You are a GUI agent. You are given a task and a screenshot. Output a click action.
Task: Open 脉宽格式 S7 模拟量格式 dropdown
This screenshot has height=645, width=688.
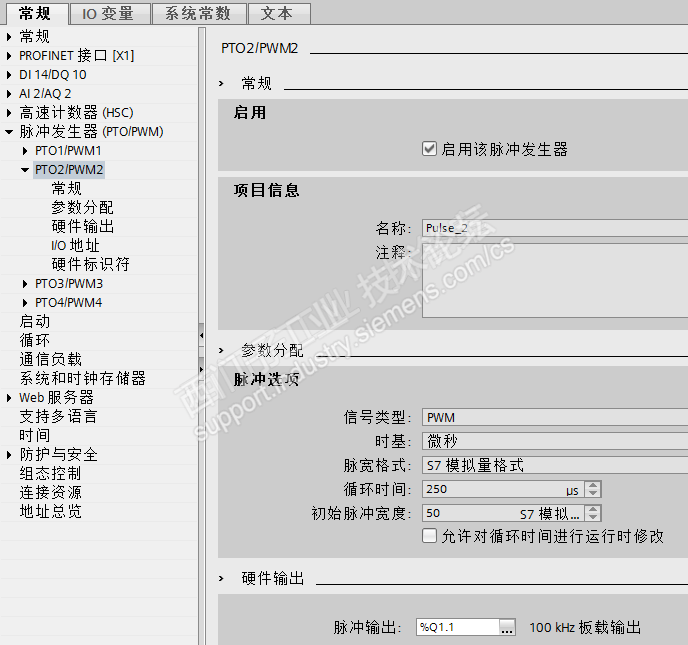click(555, 465)
